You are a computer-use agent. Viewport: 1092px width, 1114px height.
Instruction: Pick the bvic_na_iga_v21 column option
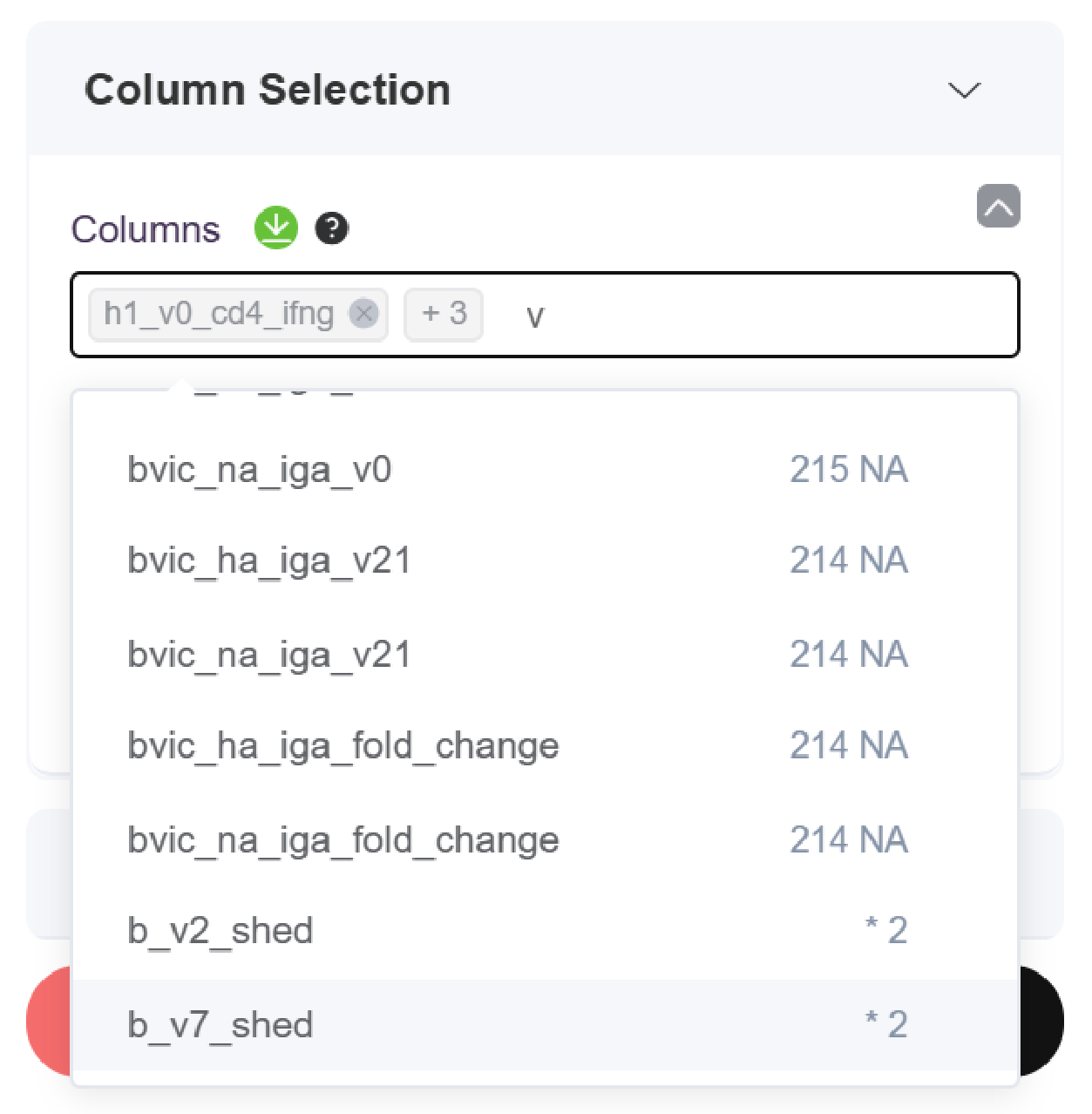click(268, 655)
